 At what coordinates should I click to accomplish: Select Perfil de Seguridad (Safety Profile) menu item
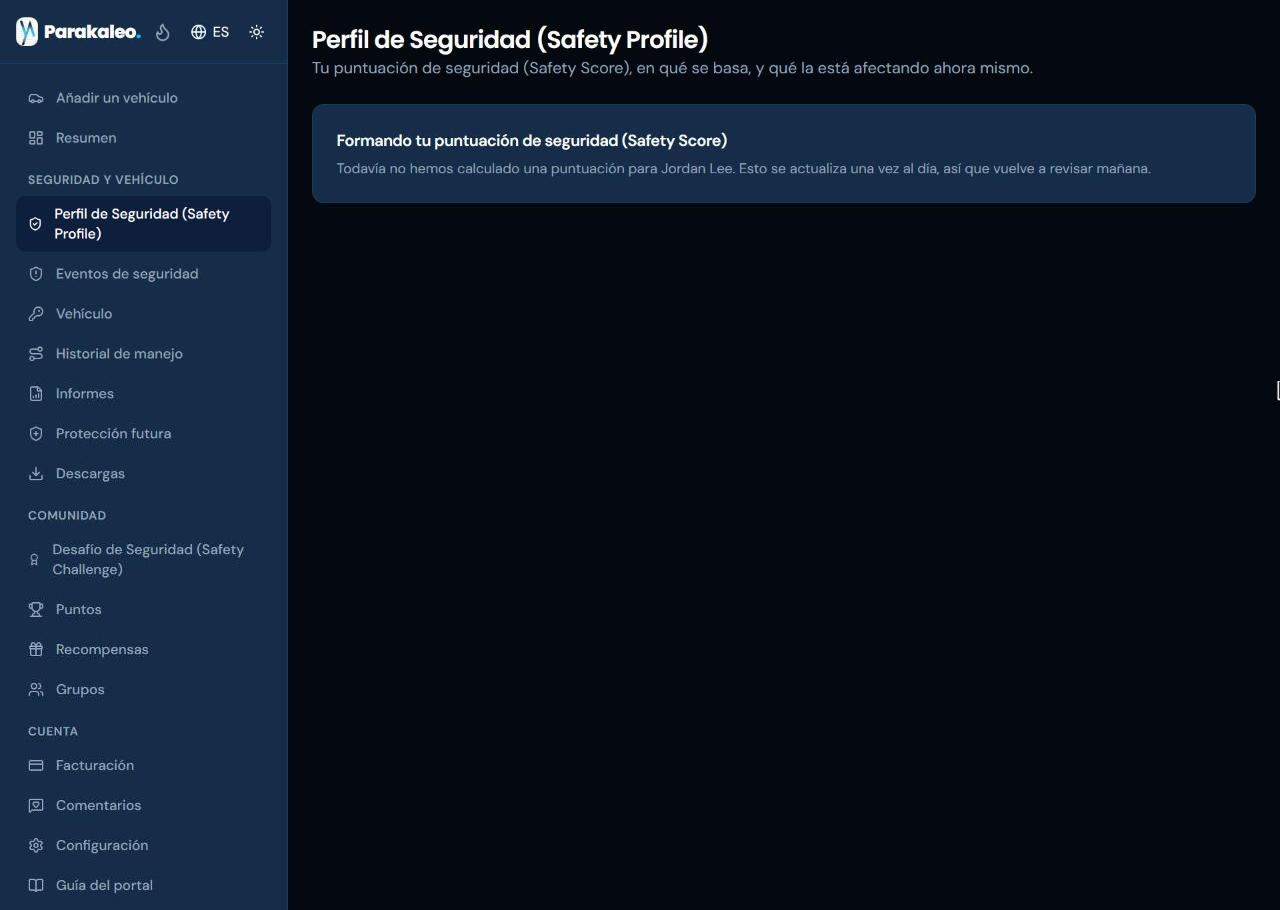click(143, 224)
